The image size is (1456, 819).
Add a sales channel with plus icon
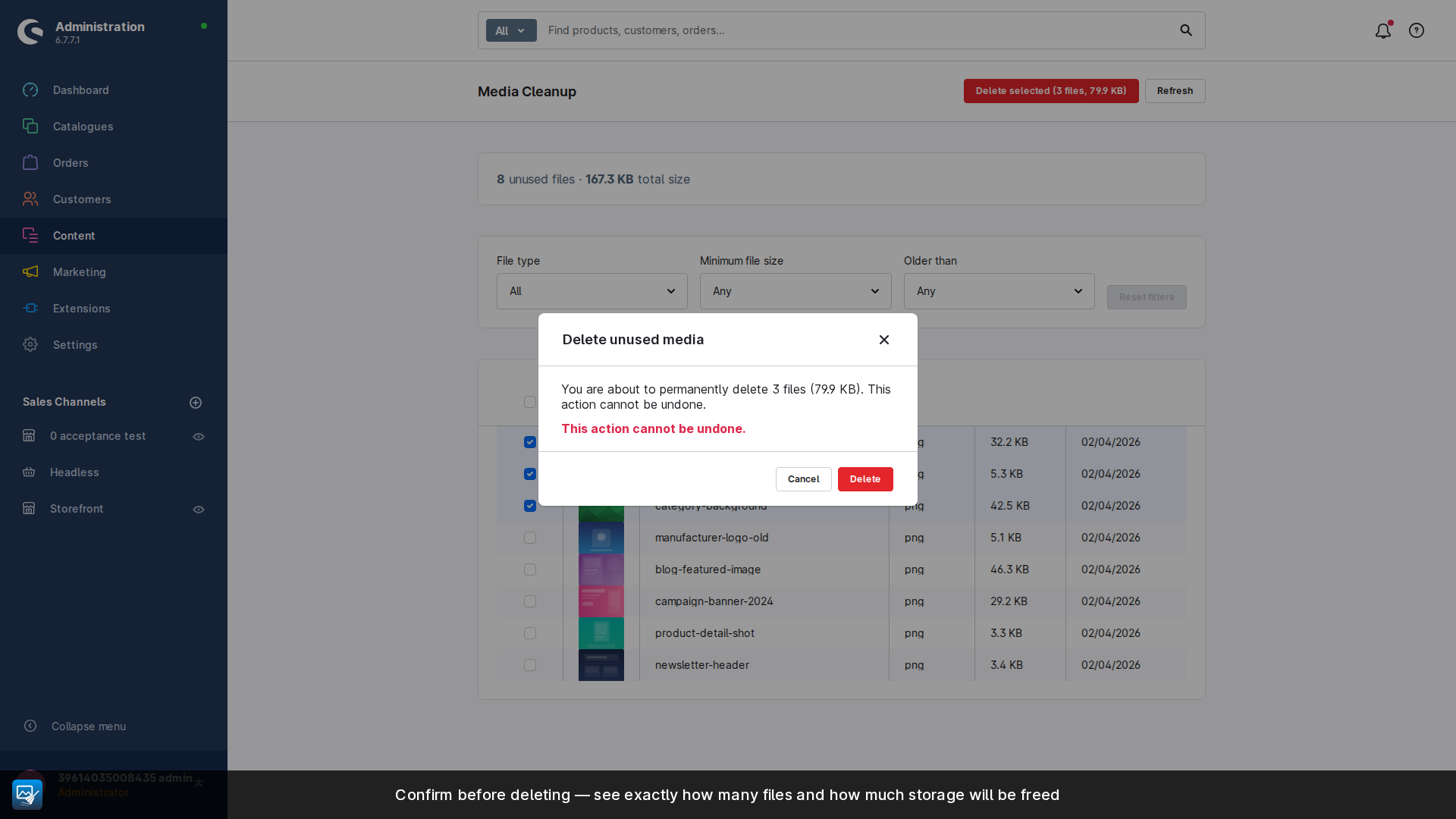tap(196, 403)
